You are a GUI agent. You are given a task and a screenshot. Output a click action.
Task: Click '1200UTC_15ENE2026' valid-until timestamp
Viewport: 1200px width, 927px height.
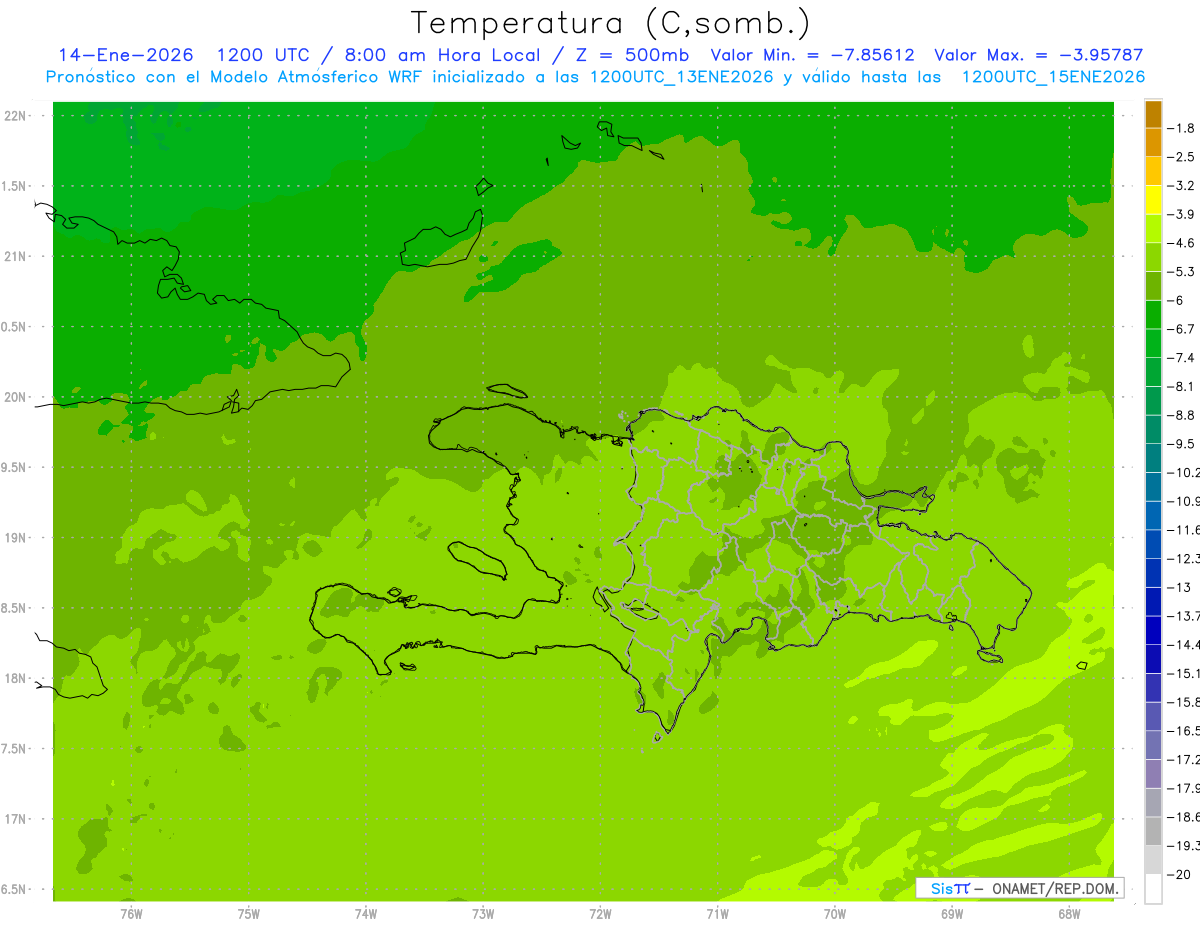click(x=1053, y=77)
